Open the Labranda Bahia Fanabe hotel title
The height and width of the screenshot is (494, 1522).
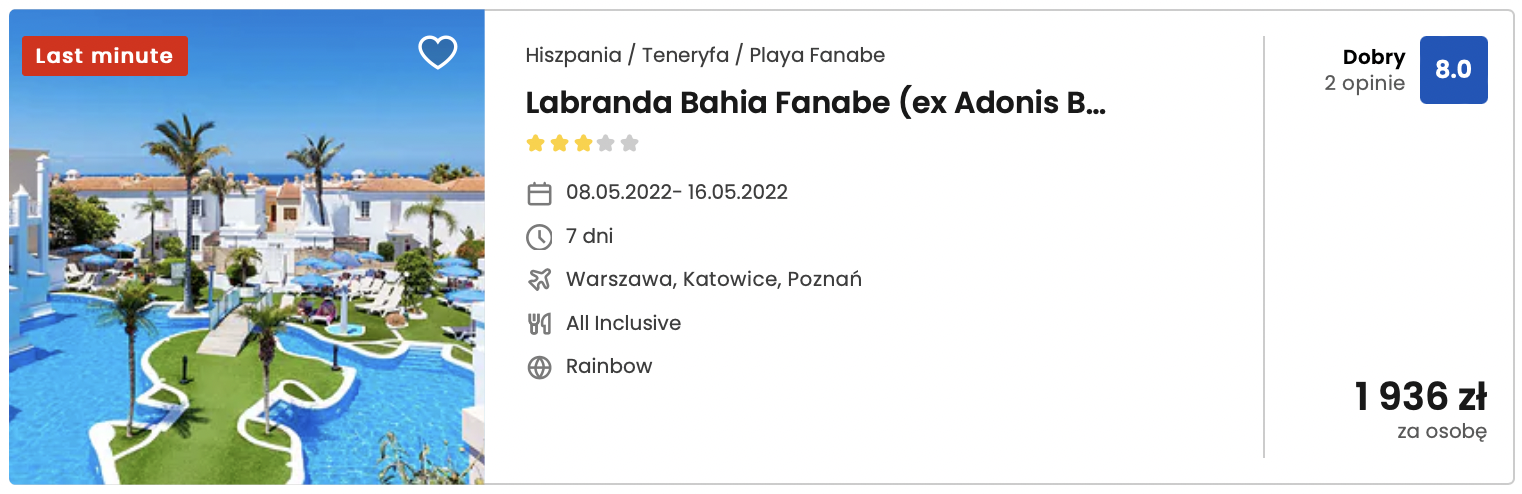point(815,103)
